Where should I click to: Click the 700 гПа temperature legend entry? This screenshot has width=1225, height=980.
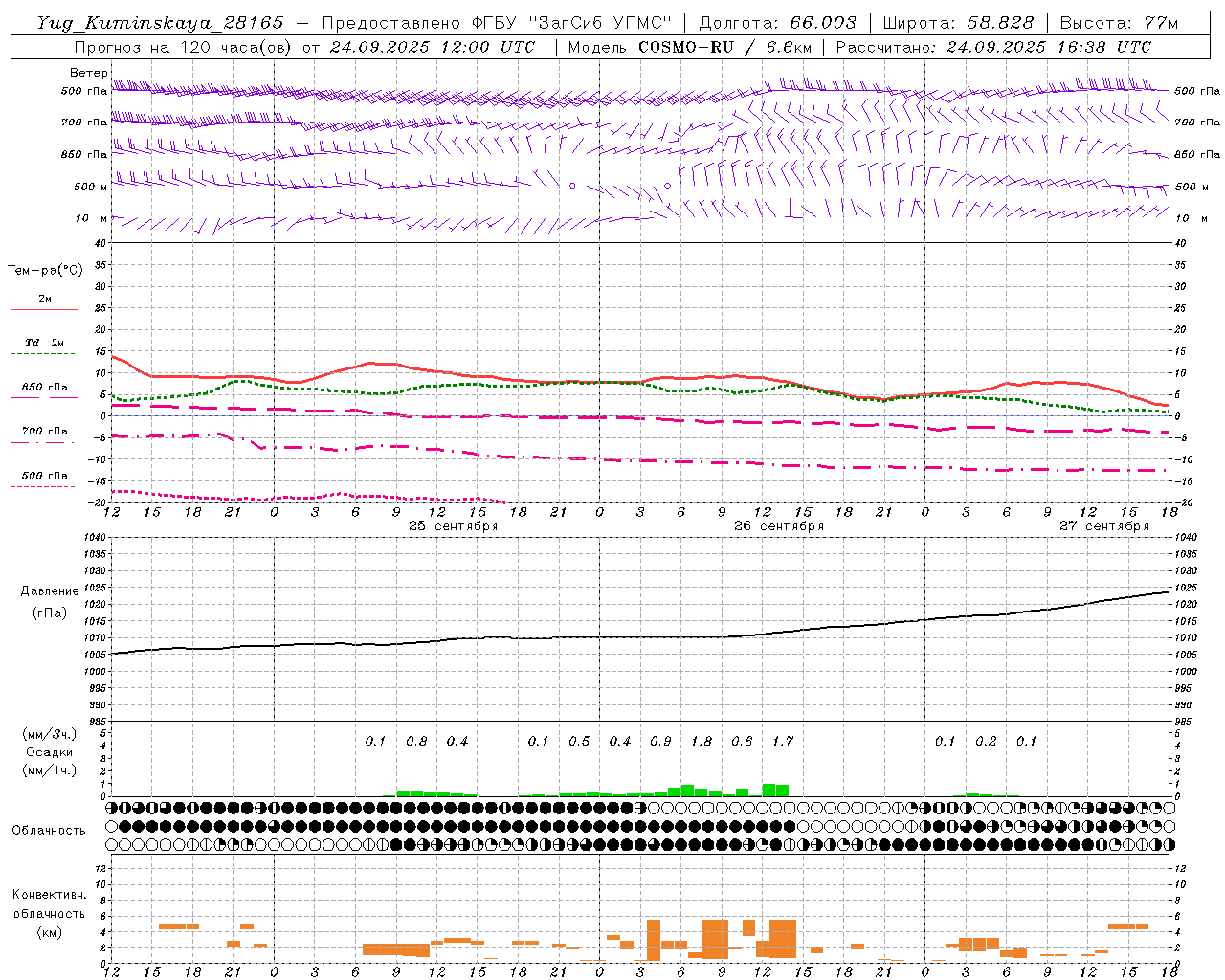point(45,431)
